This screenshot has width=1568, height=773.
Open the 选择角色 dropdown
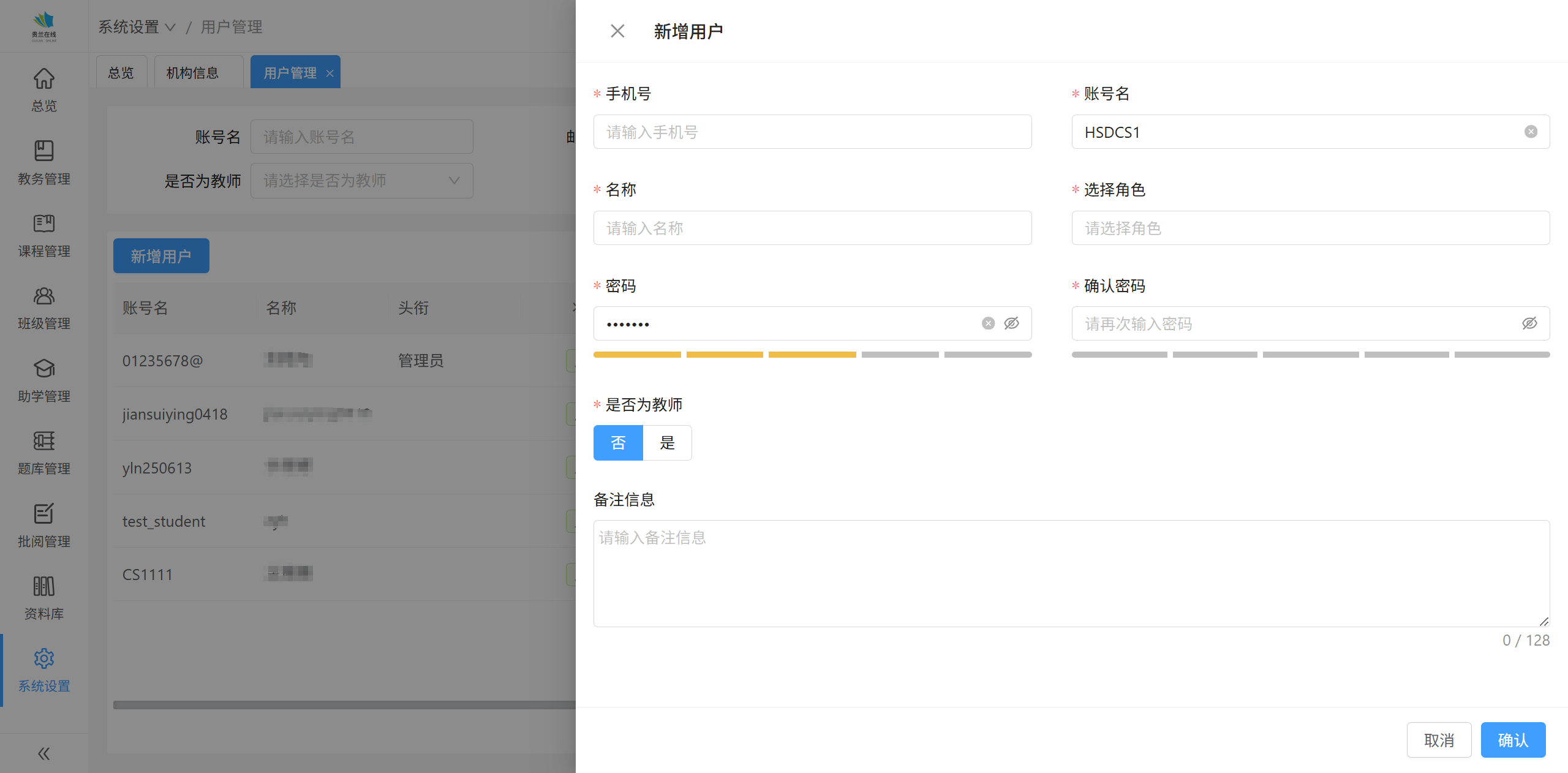coord(1310,228)
